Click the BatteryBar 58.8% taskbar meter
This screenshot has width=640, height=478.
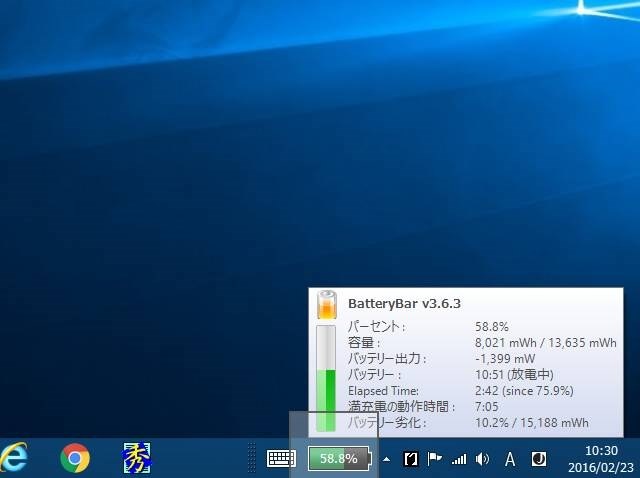340,458
